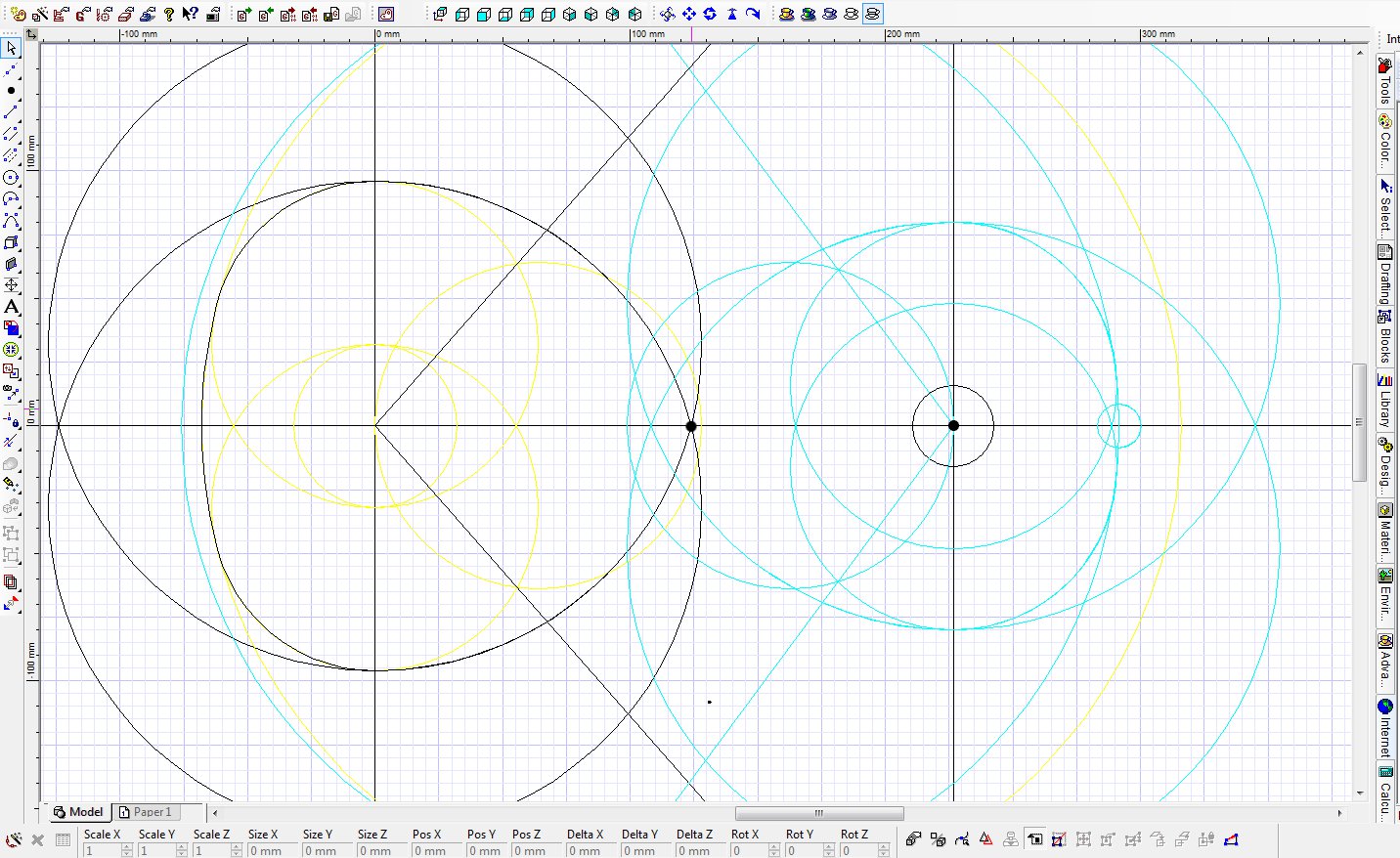Toggle the first snap icon in bottom-right toolbar
Image resolution: width=1400 pixels, height=858 pixels.
click(913, 839)
